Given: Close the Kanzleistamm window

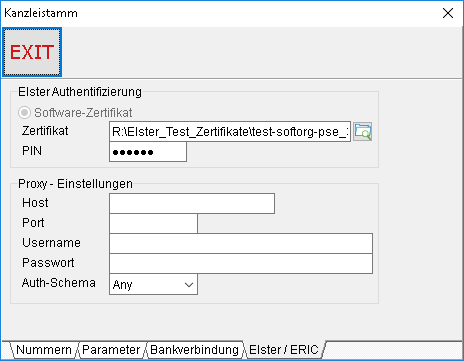Looking at the screenshot, I should click(448, 13).
